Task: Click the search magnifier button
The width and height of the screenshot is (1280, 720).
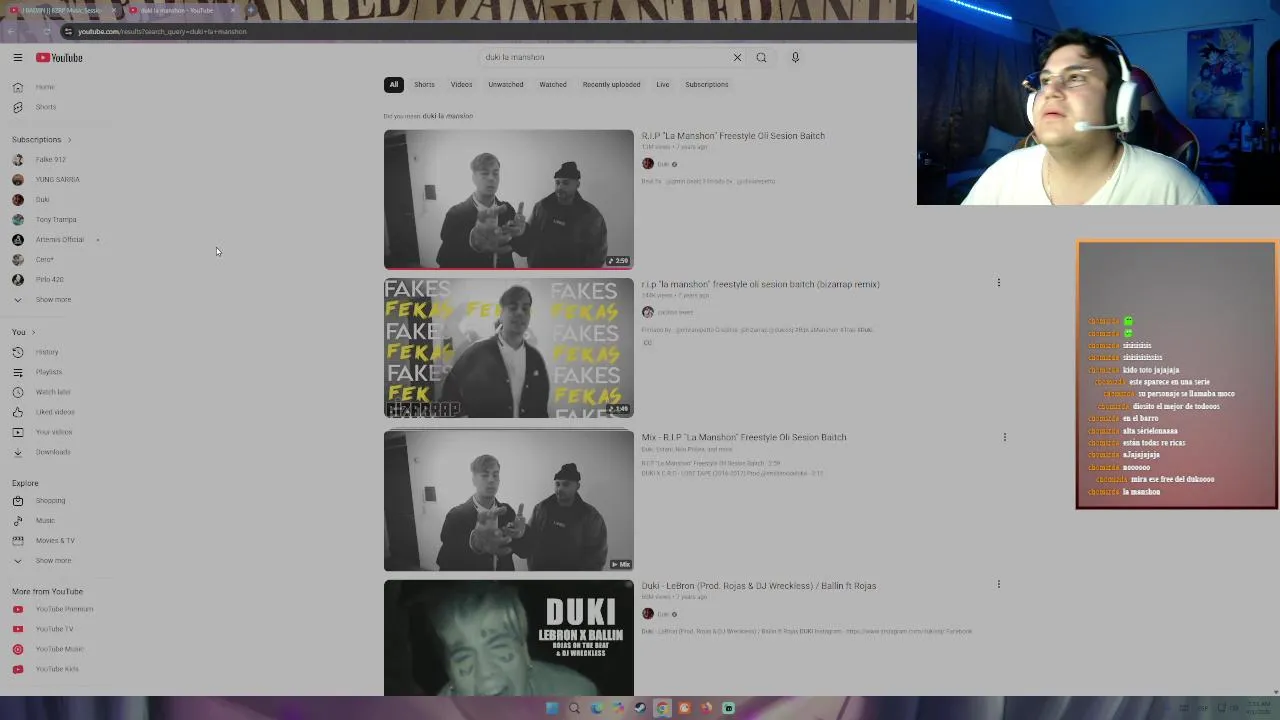Action: (x=761, y=57)
